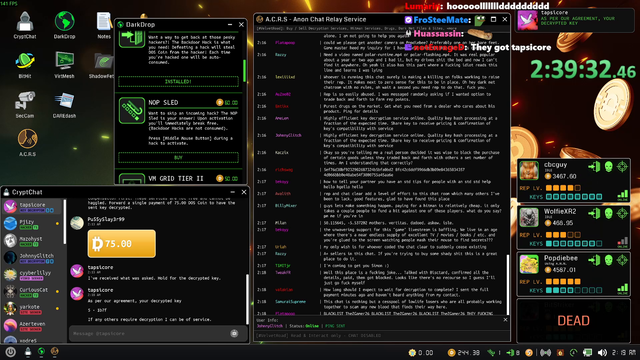Open the JohnnyGlitch conversation in CryptChat
This screenshot has width=640, height=360.
(33, 258)
